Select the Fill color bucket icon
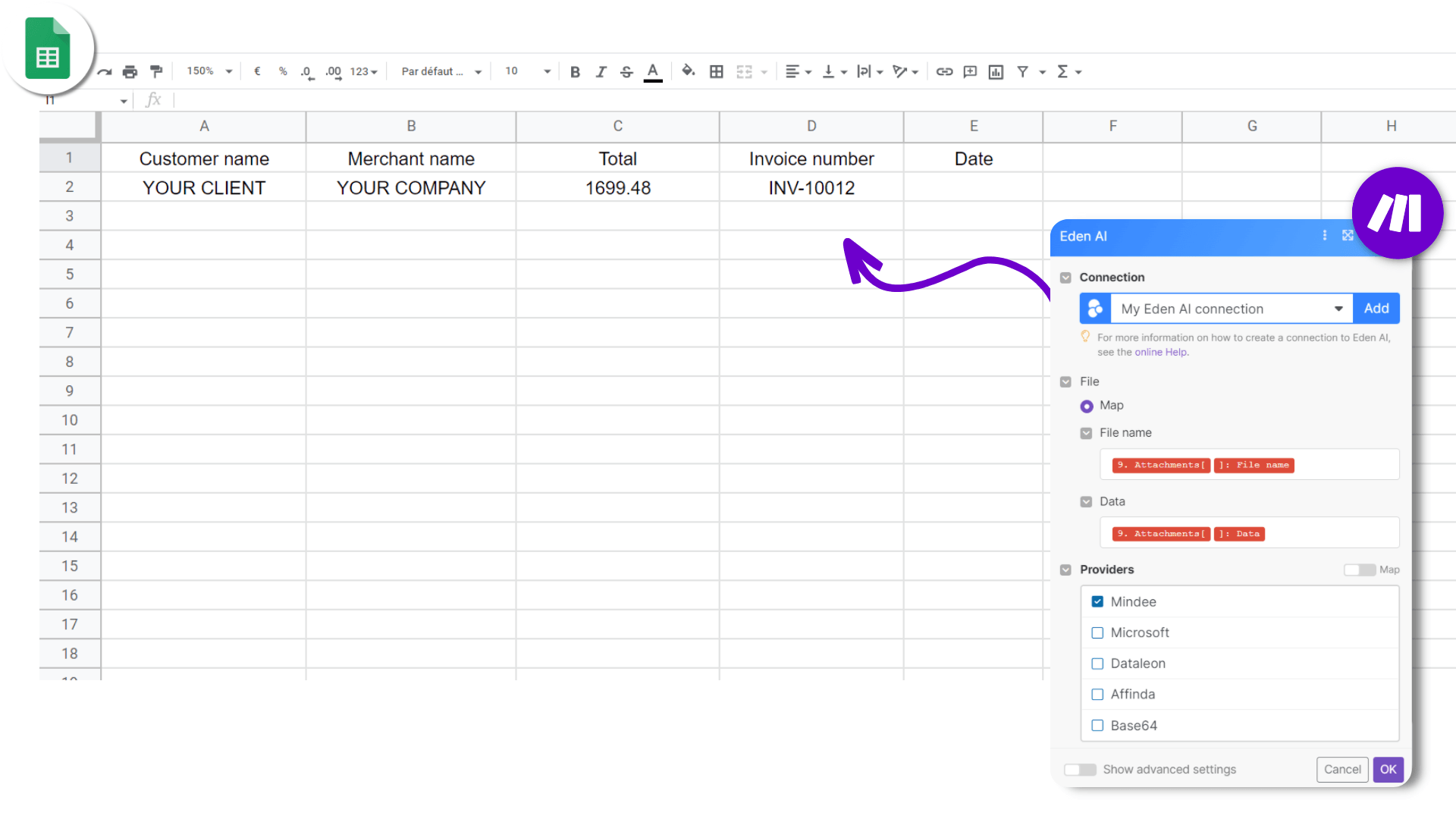Image resolution: width=1456 pixels, height=819 pixels. point(689,71)
